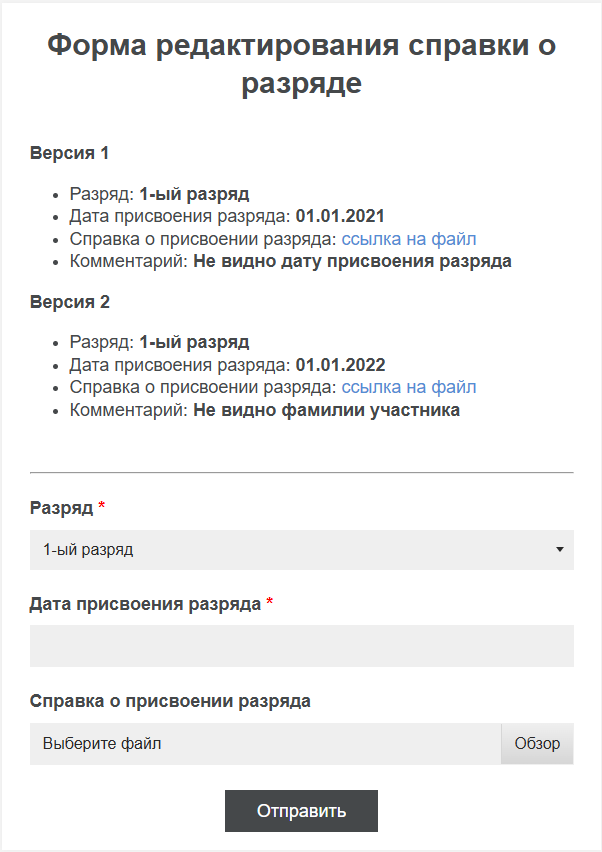The width and height of the screenshot is (602, 852).
Task: Click the Выберите файл file field
Action: point(265,744)
